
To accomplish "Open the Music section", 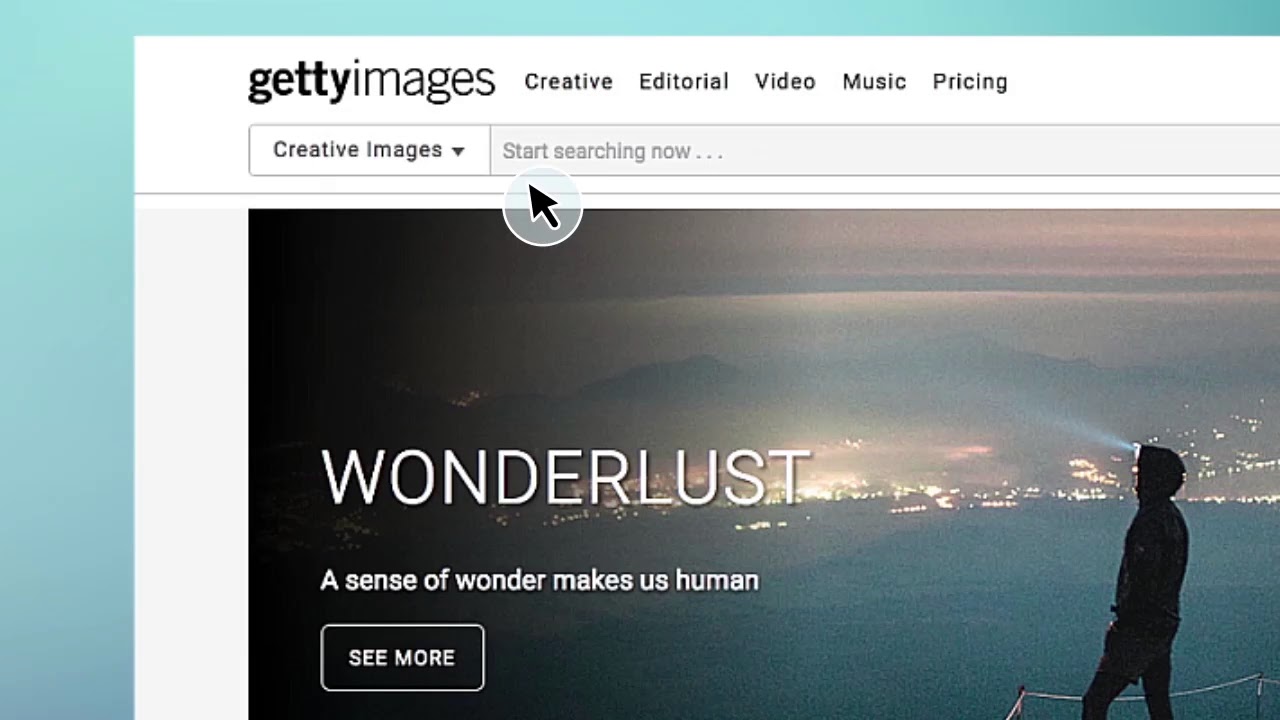I will point(874,82).
